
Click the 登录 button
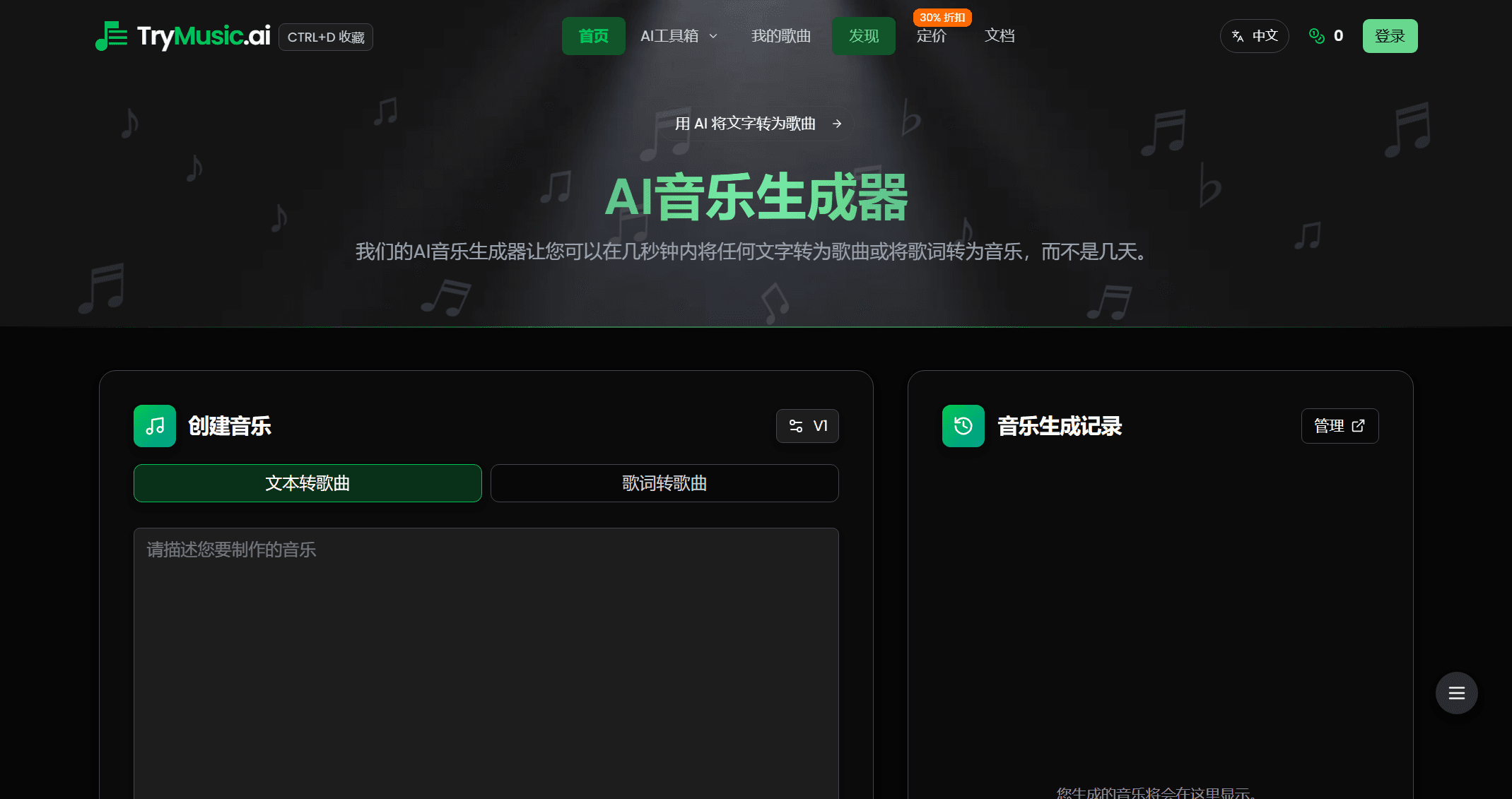1390,35
